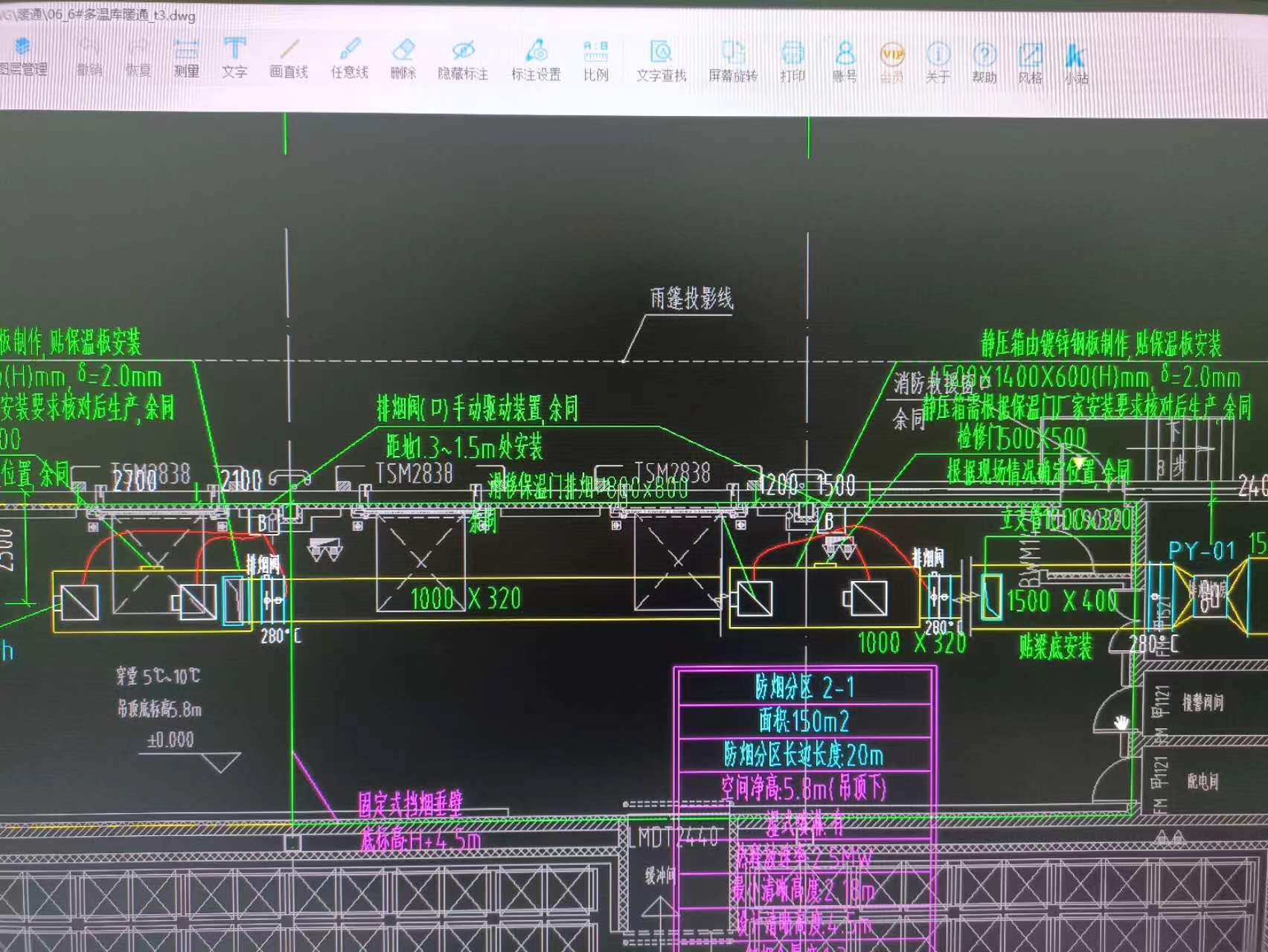Click the 空间净高:5.8m row
The height and width of the screenshot is (952, 1268).
coord(804,787)
